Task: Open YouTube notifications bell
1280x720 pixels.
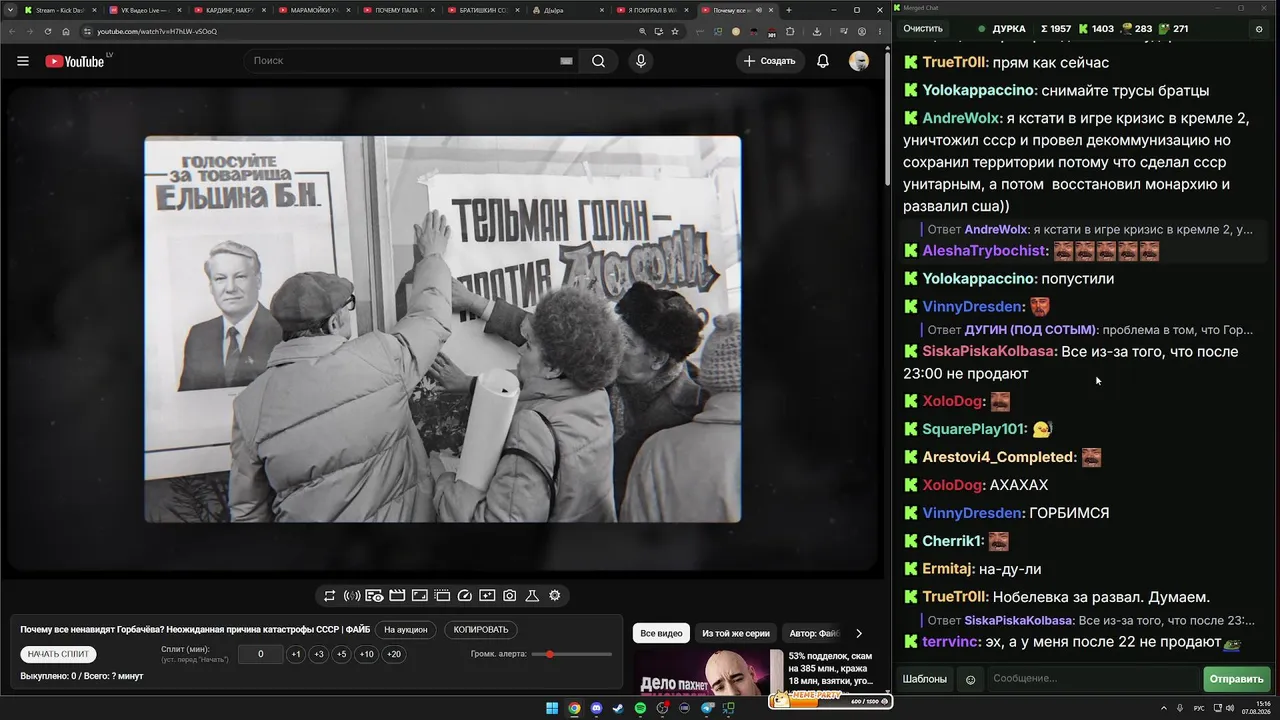Action: click(x=823, y=61)
